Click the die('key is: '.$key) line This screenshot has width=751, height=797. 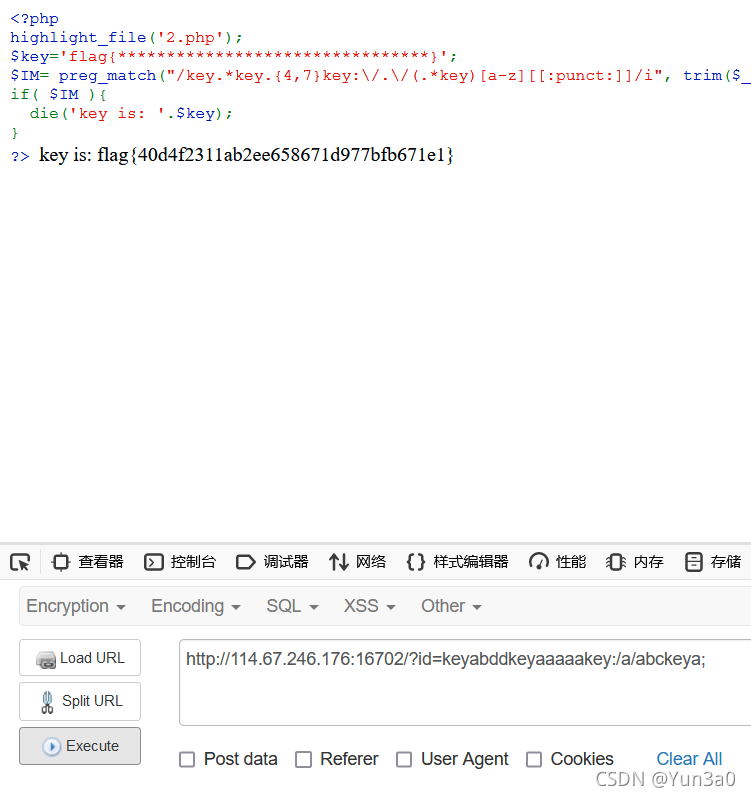tap(131, 113)
